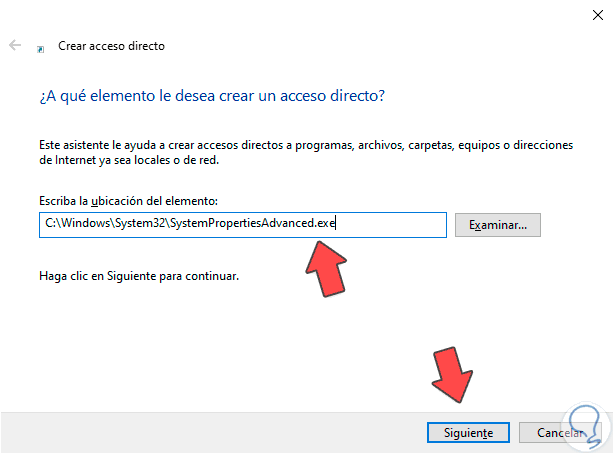Close the Crear acceso directo dialog
Image resolution: width=614 pixels, height=454 pixels.
[x=588, y=13]
